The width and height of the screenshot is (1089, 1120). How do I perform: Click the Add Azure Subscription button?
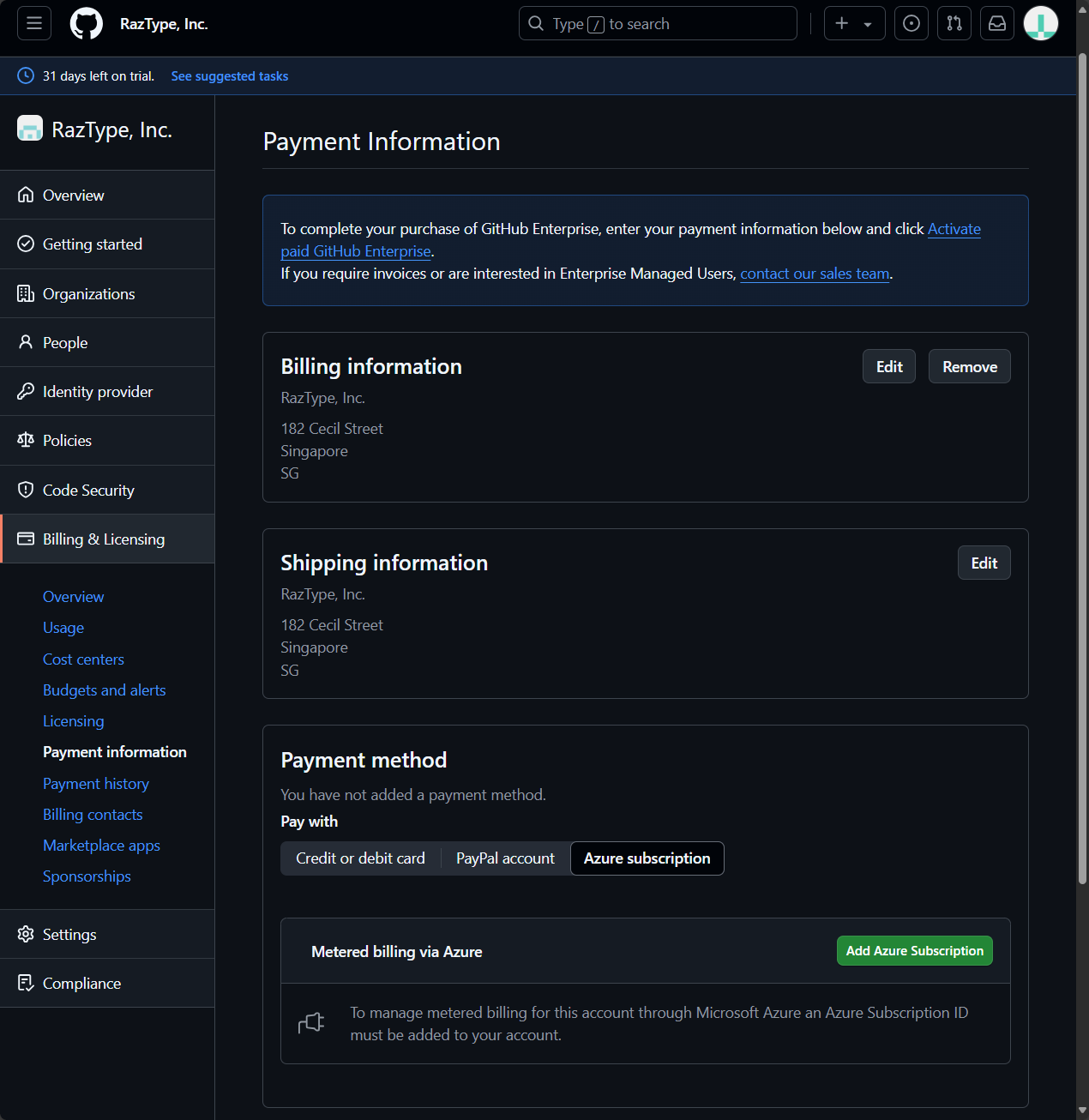pos(914,951)
